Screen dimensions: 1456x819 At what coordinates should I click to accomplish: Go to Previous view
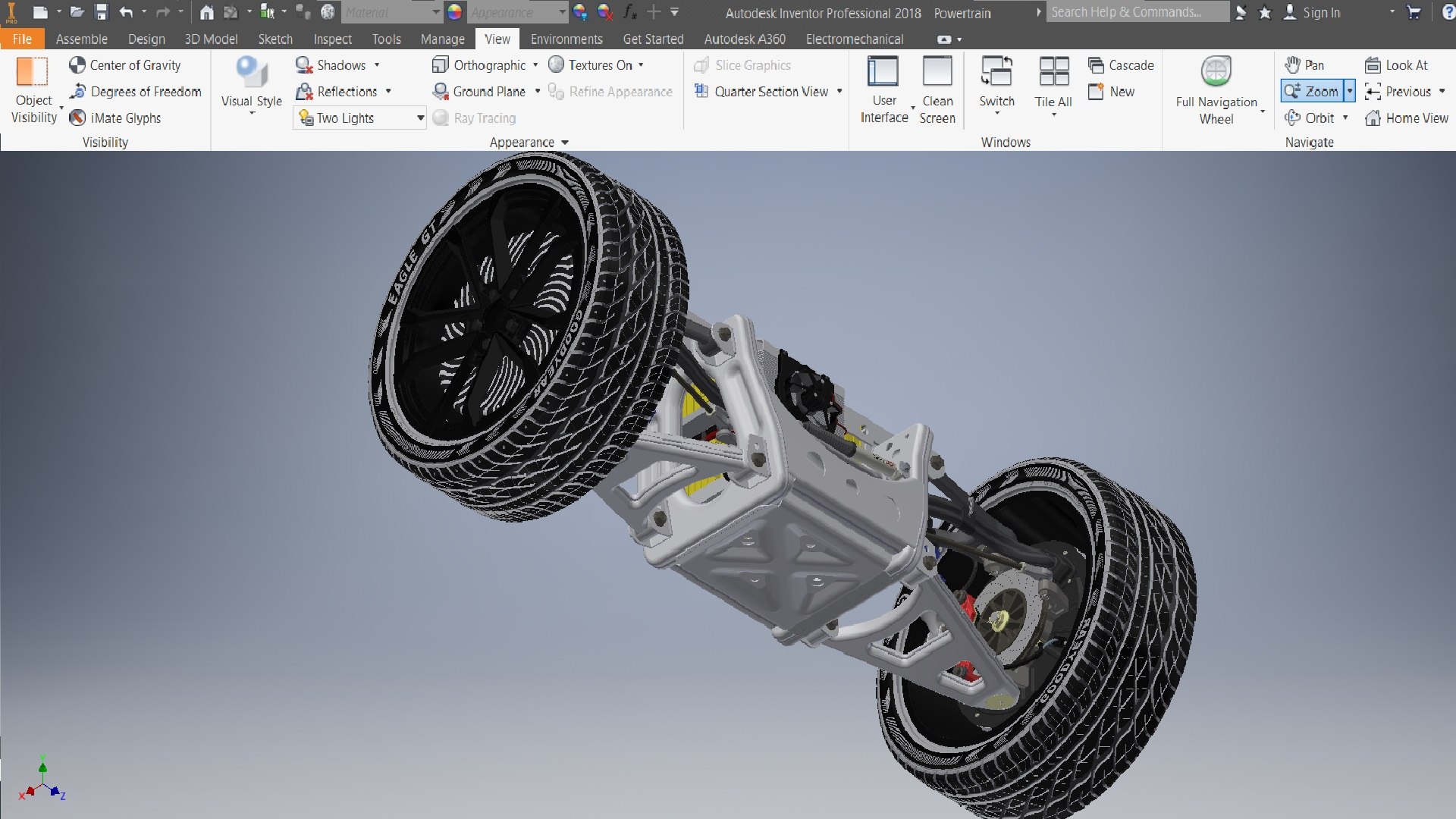(x=1398, y=92)
